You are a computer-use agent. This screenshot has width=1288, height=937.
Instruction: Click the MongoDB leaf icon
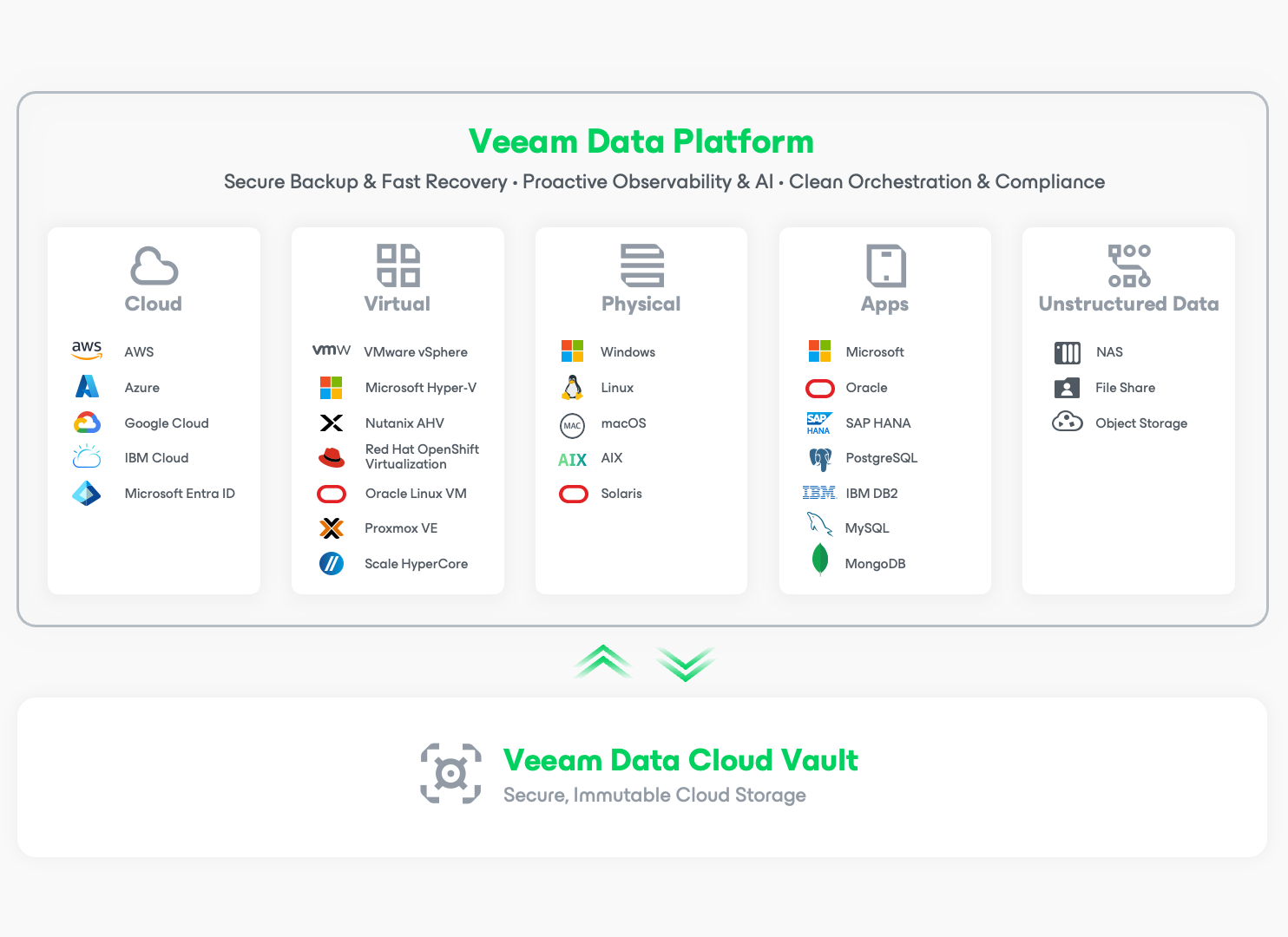click(x=819, y=560)
